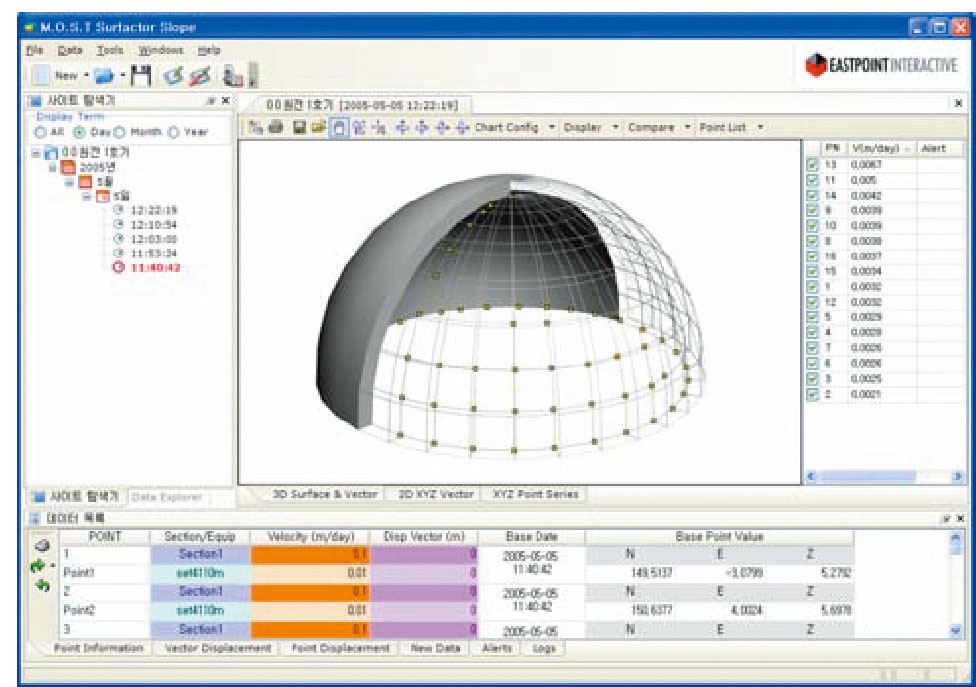The width and height of the screenshot is (976, 687).
Task: Click the V(m/day) column header
Action: tap(878, 148)
